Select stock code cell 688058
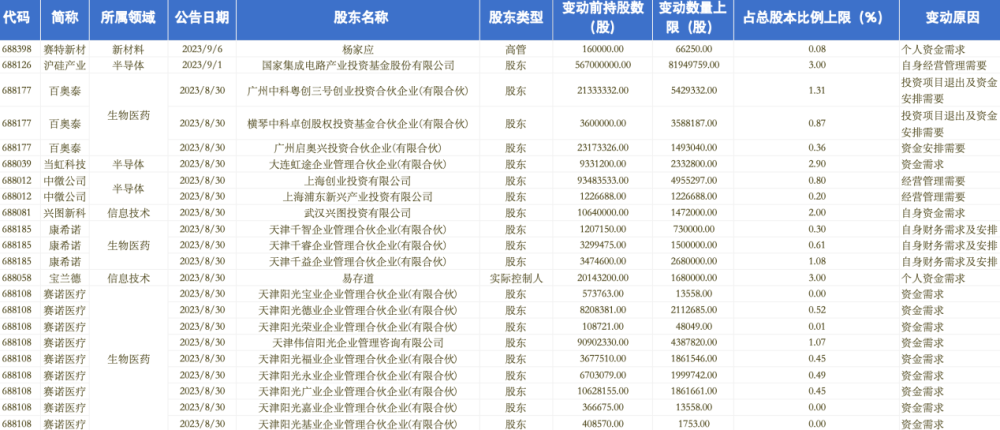Screen dimensions: 1000x430 pos(15,278)
